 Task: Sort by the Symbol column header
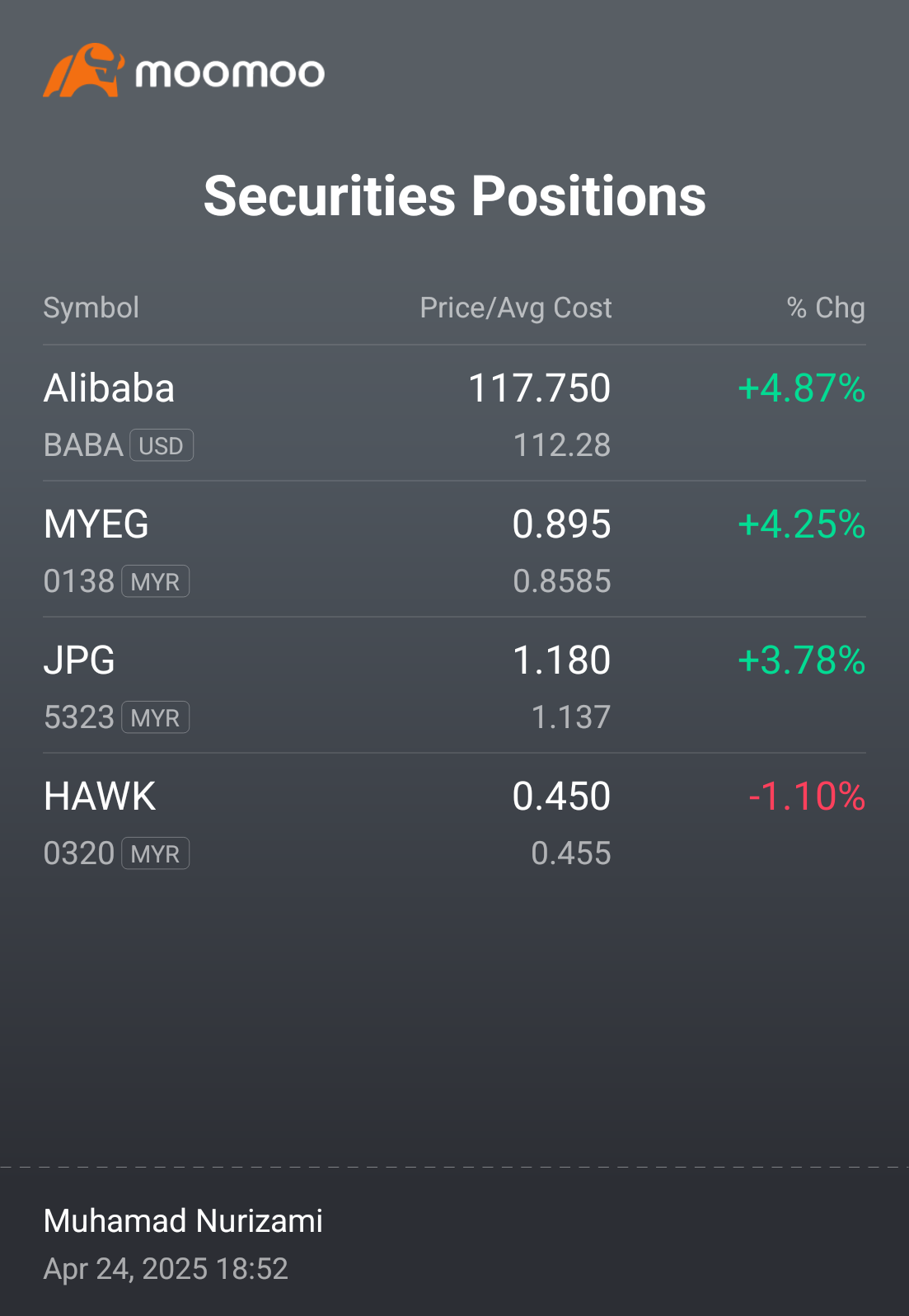91,308
